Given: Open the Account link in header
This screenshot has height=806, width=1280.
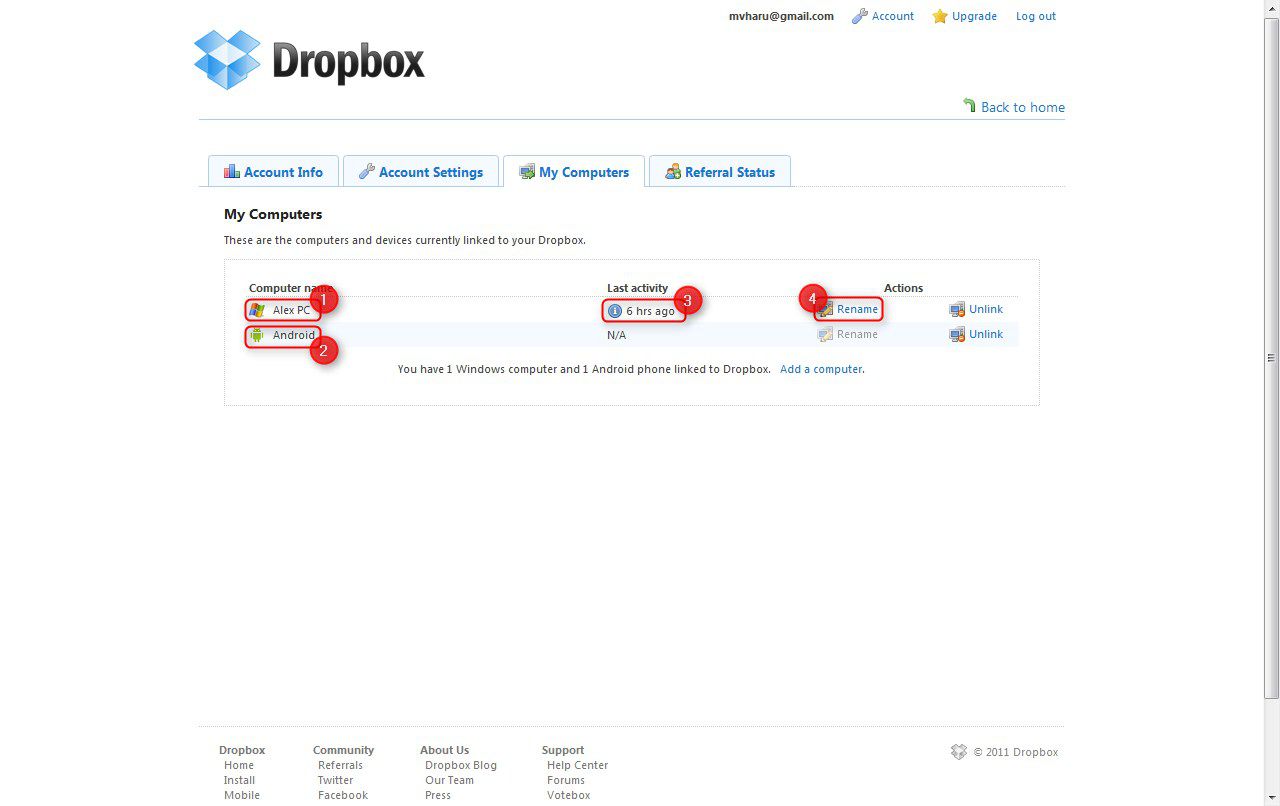Looking at the screenshot, I should 893,16.
